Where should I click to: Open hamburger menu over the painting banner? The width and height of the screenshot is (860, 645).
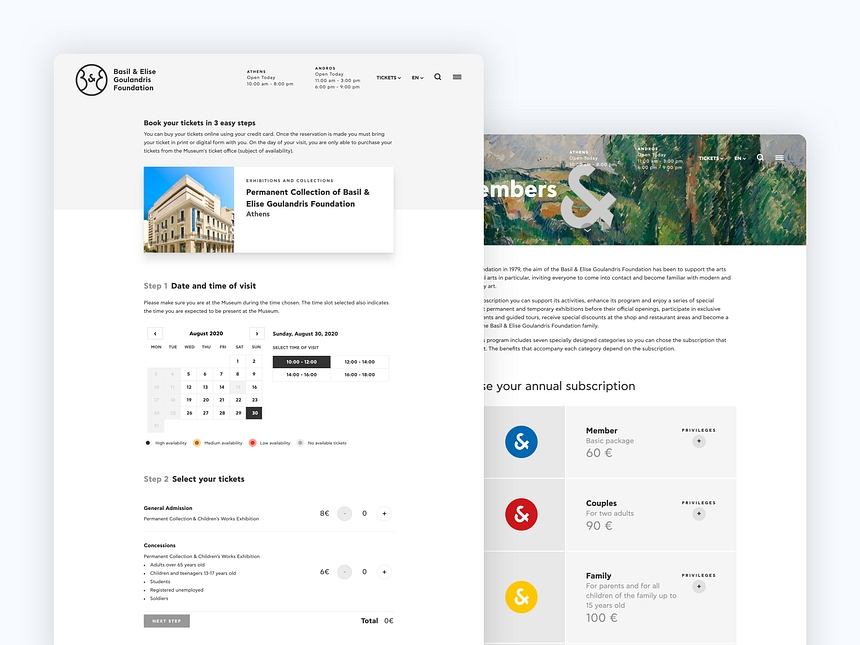click(780, 157)
